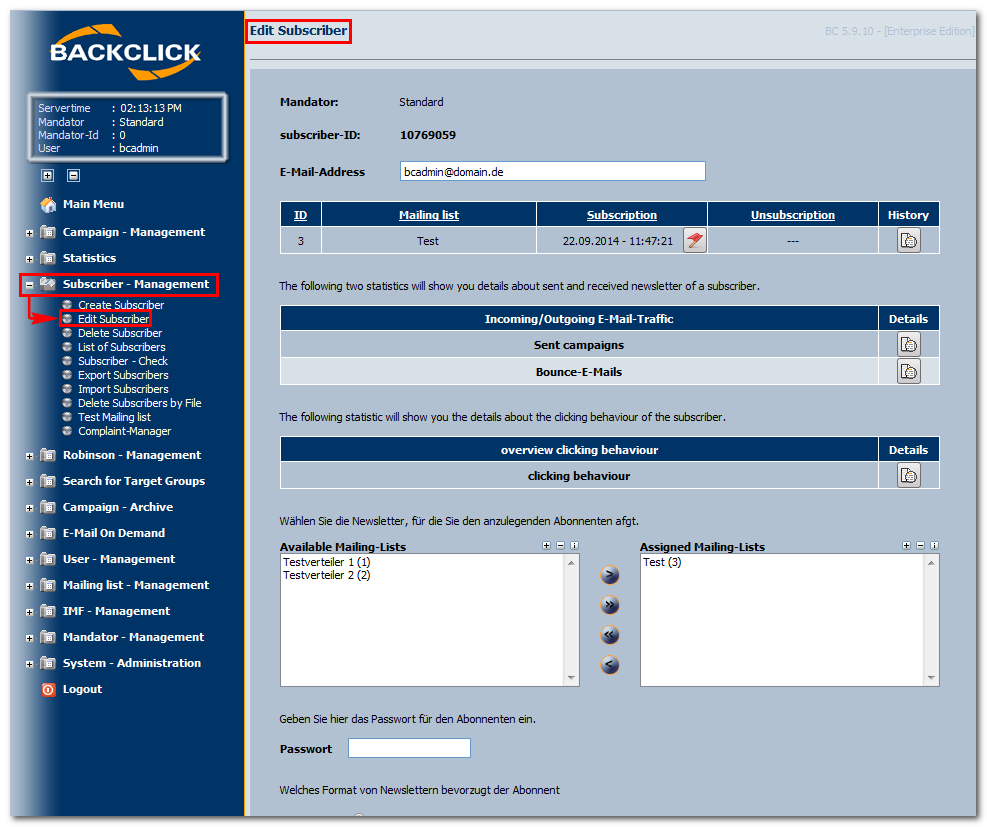Click Logout in the sidebar

click(x=82, y=689)
